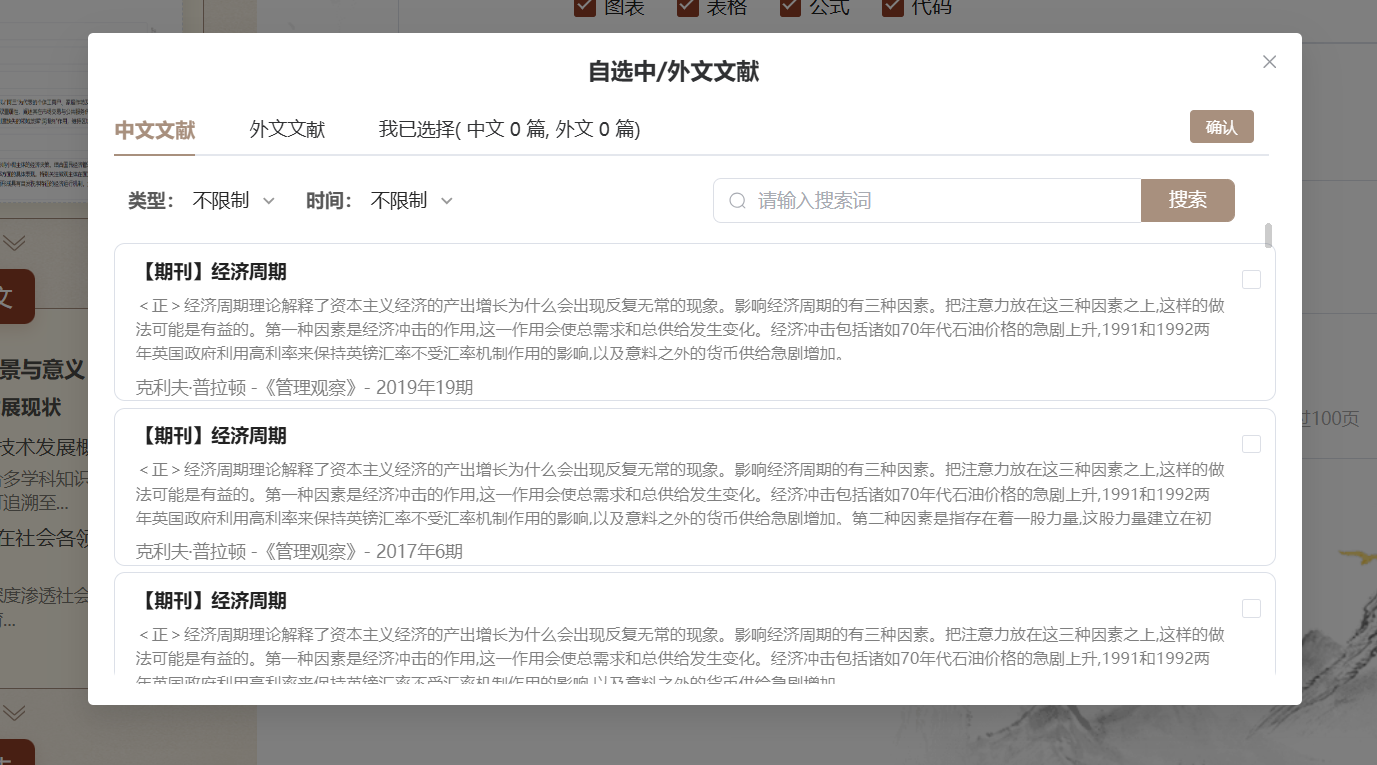Image resolution: width=1377 pixels, height=765 pixels.
Task: Click 克利夫·普拉顿 -《管理观察》- 2017年6期 text
Action: click(299, 551)
